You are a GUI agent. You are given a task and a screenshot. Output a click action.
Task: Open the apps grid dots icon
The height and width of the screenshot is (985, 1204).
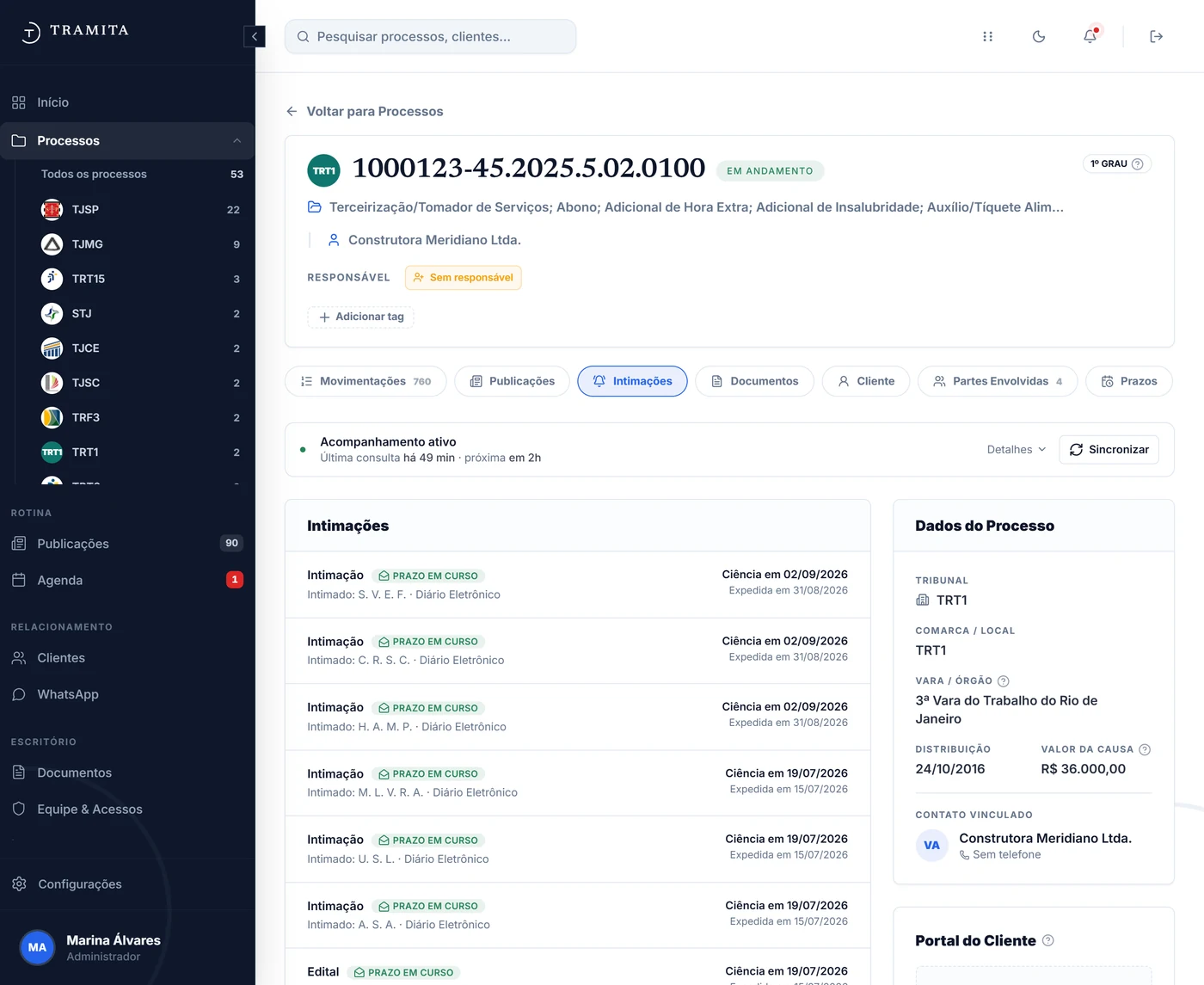click(x=987, y=36)
